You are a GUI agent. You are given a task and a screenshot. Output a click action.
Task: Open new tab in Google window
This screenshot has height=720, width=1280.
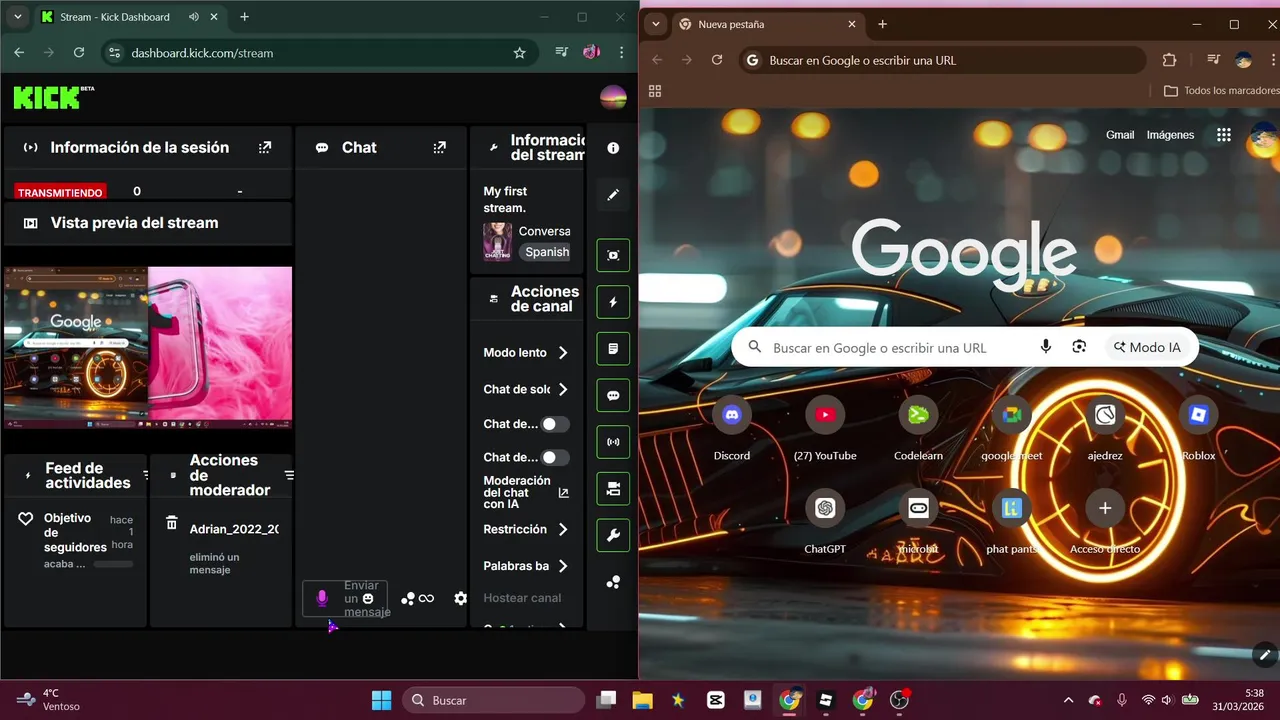pyautogui.click(x=882, y=24)
